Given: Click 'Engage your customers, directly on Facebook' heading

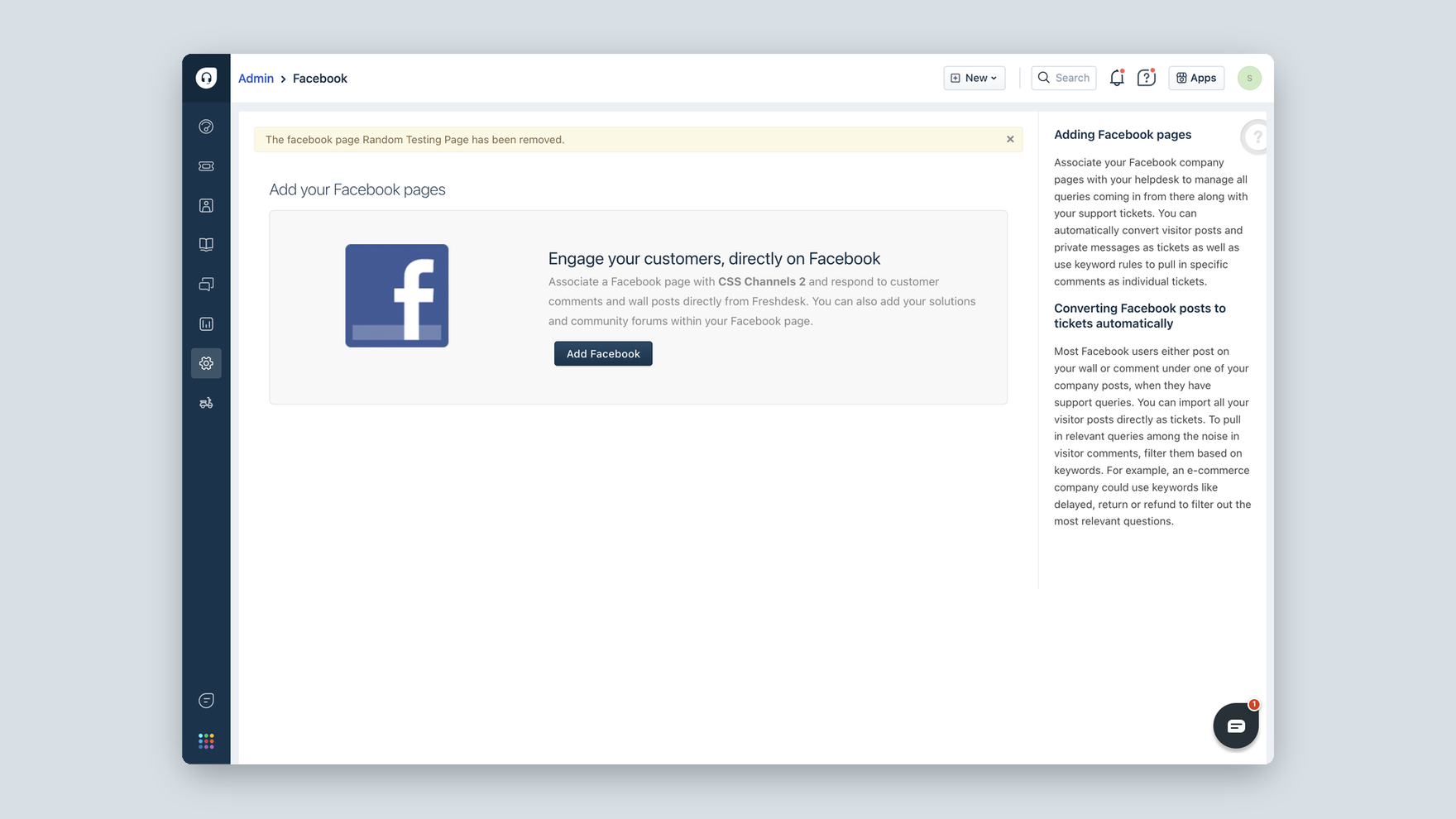Looking at the screenshot, I should tap(714, 258).
